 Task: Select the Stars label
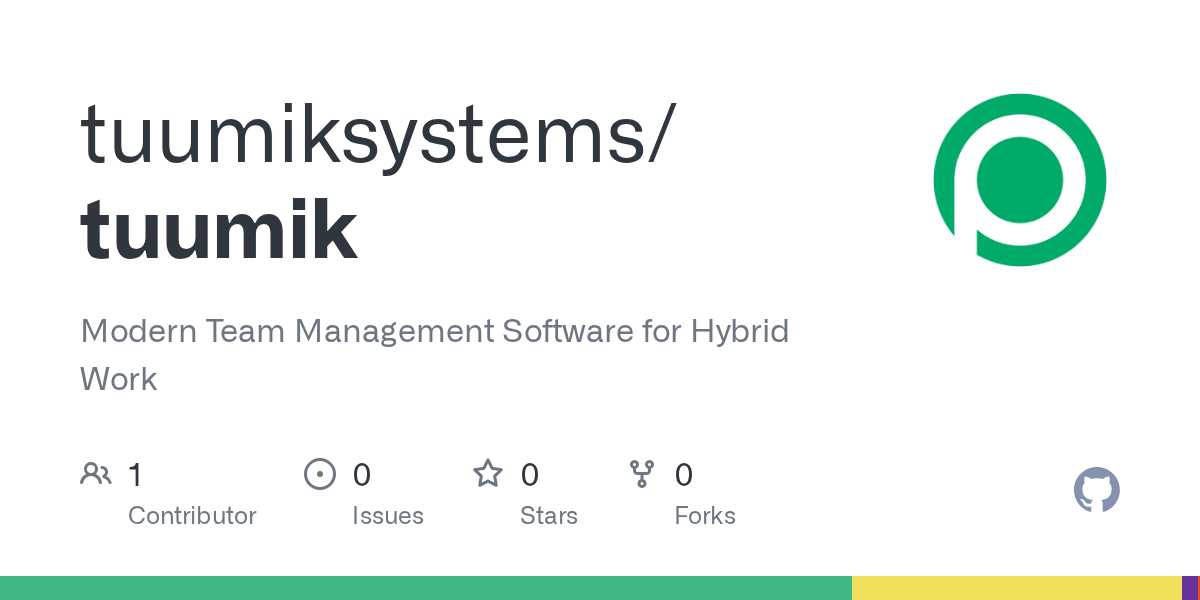pyautogui.click(x=549, y=516)
